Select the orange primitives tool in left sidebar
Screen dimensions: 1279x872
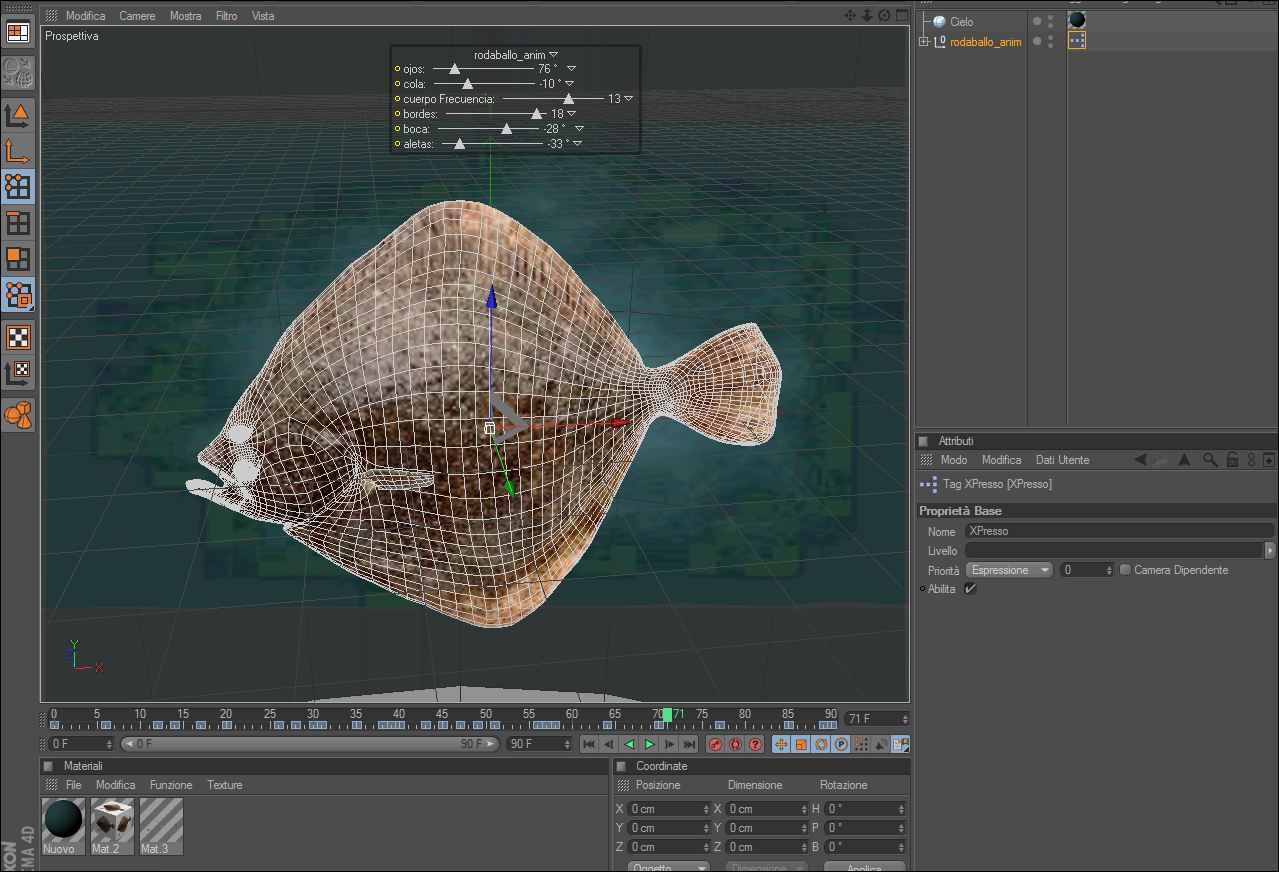(x=18, y=414)
